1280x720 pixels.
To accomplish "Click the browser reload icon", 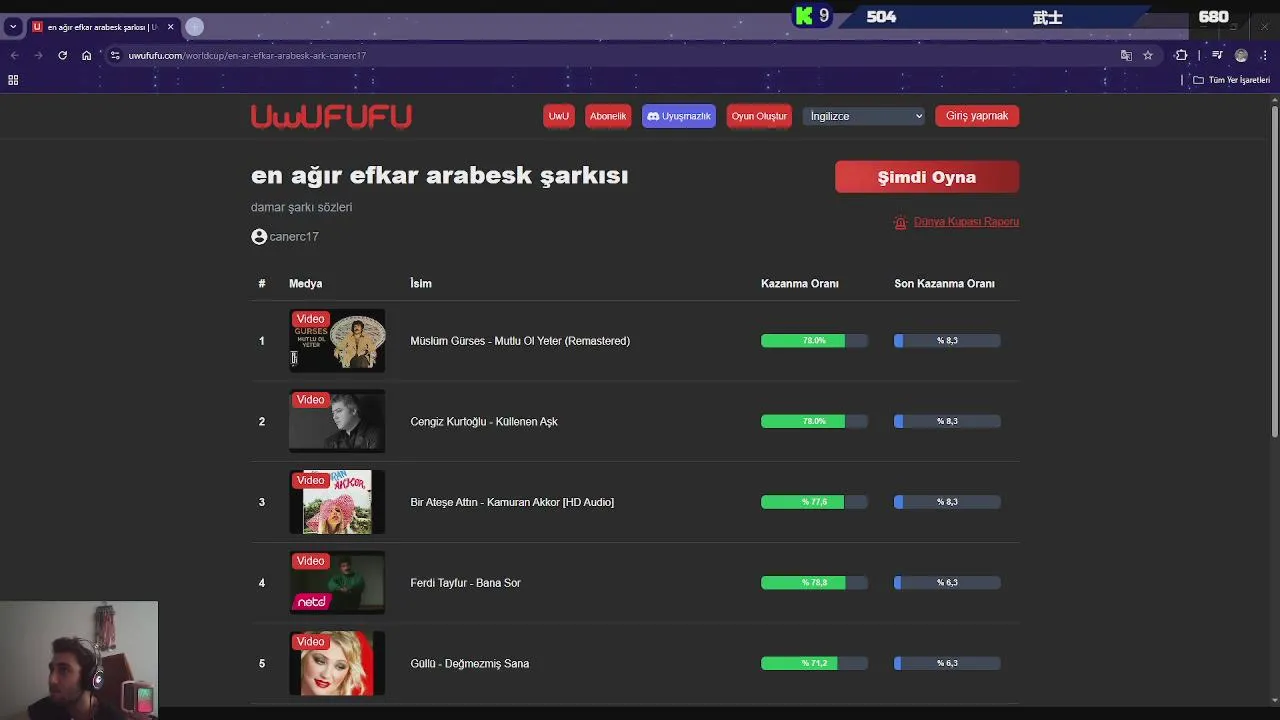I will [x=62, y=55].
